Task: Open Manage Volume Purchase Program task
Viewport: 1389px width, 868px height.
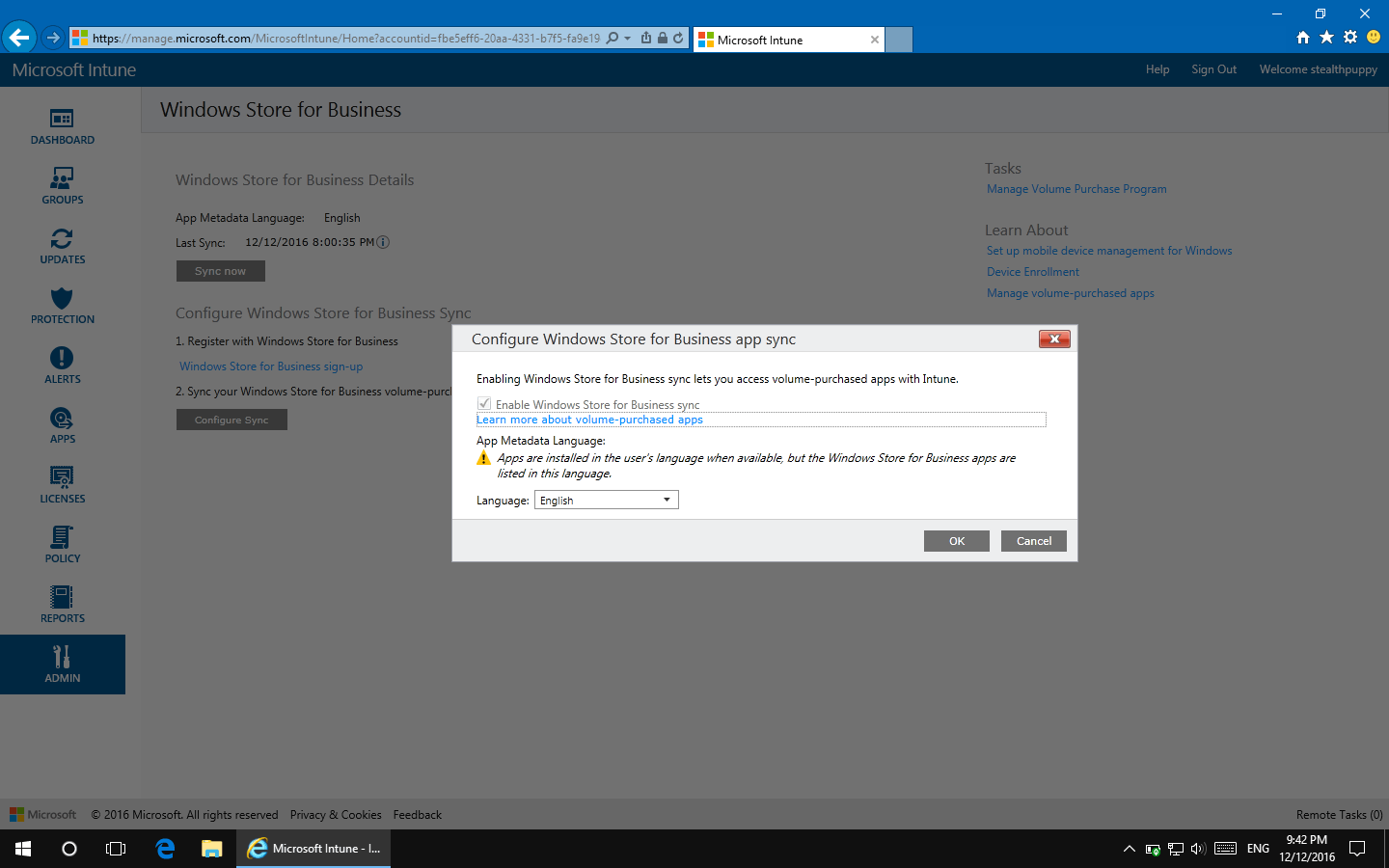Action: click(1076, 189)
